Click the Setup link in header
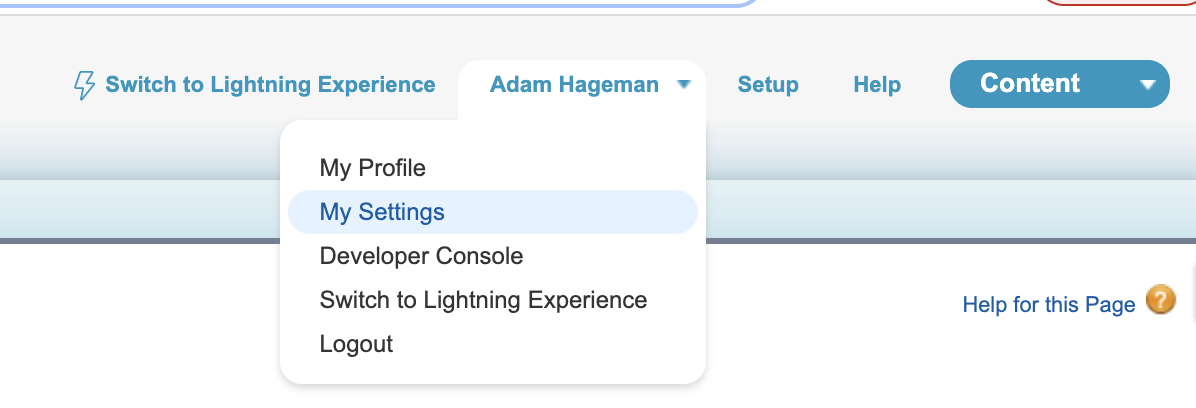Image resolution: width=1196 pixels, height=408 pixels. 768,85
